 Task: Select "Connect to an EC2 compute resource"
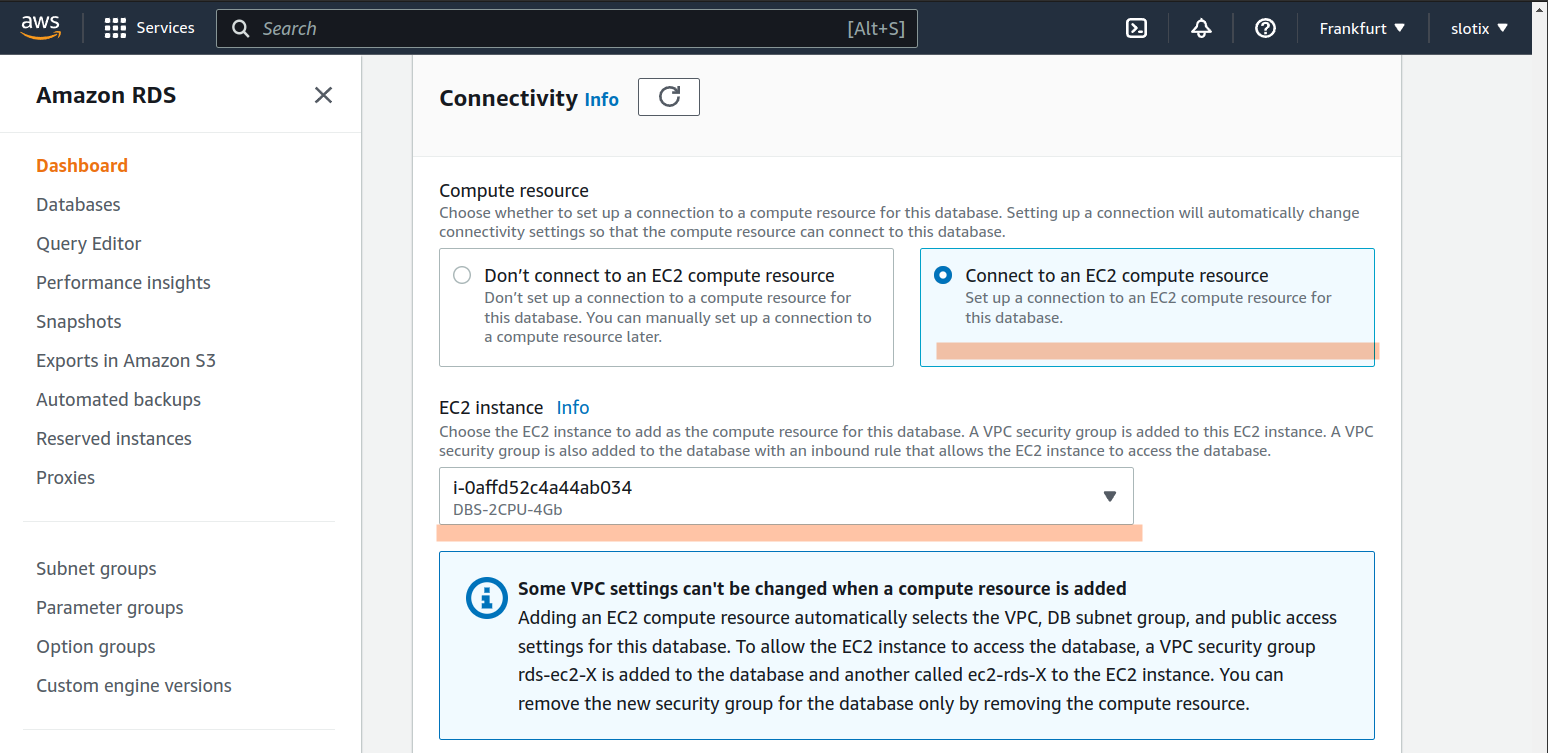pyautogui.click(x=941, y=276)
